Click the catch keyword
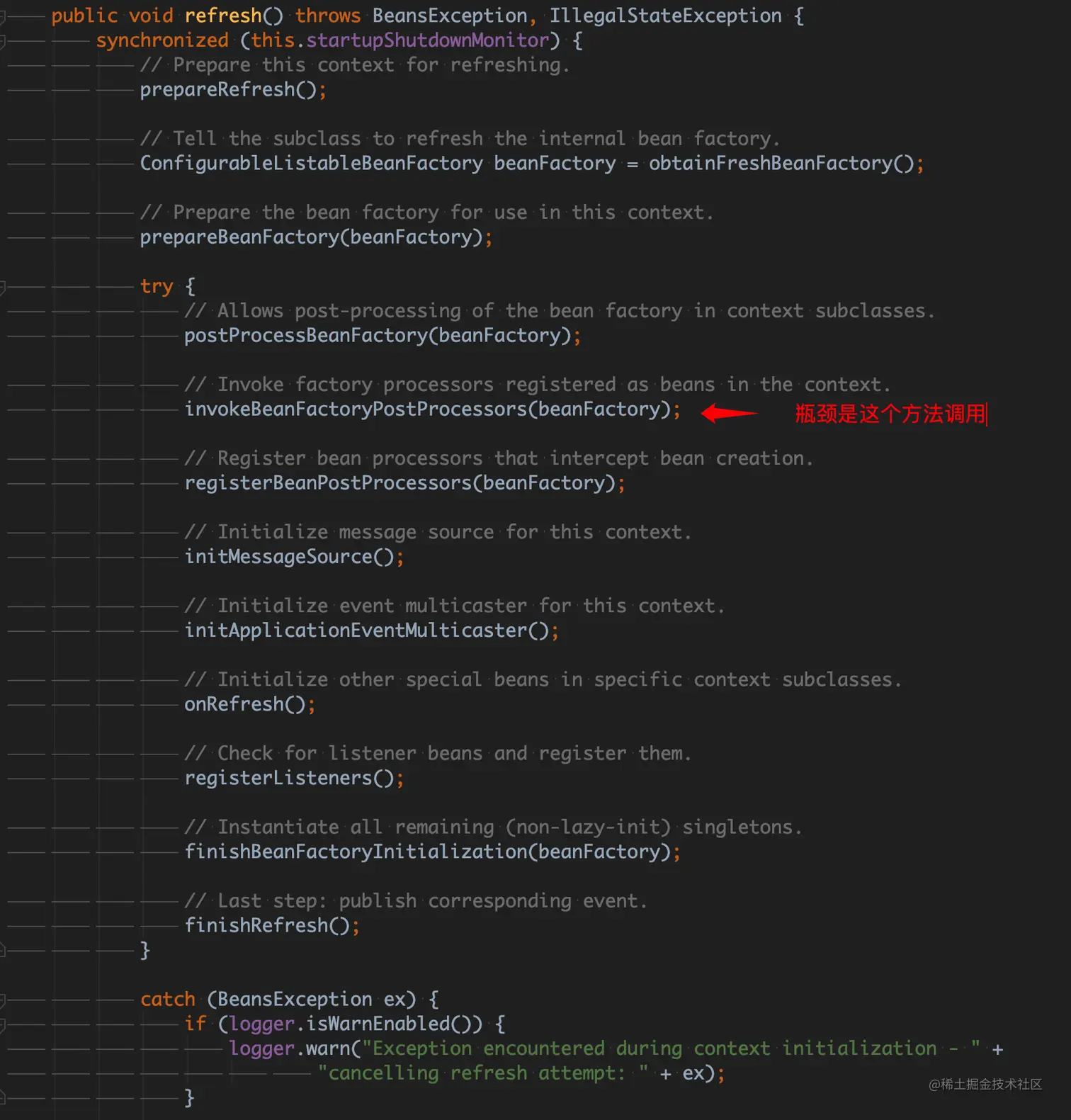Screen dimensions: 1071x1120 [x=168, y=999]
